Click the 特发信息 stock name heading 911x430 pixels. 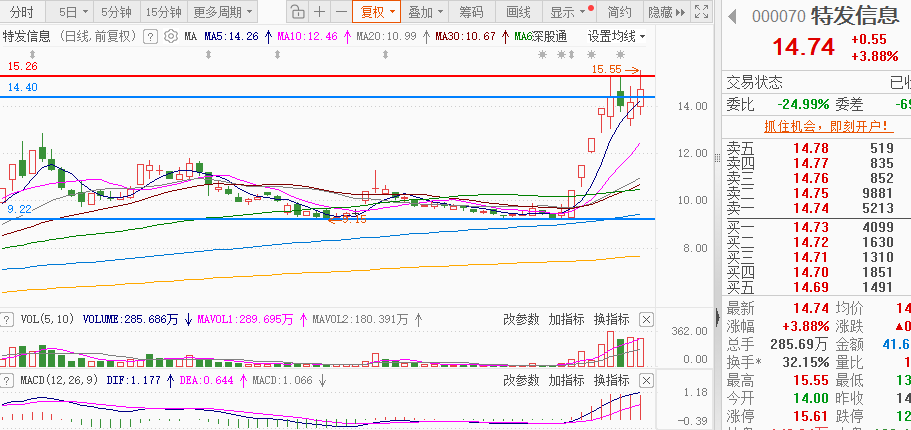855,16
